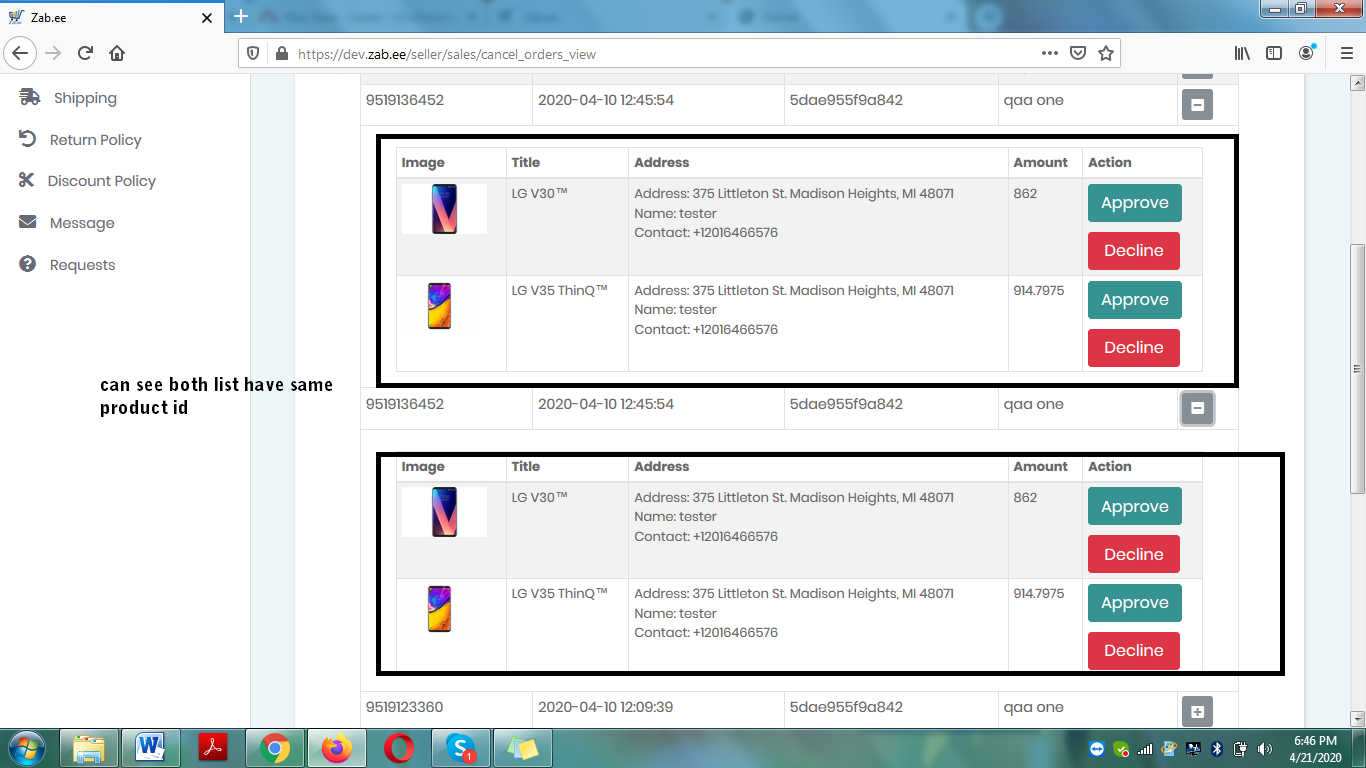Screen dimensions: 1366x768
Task: Click the scrollbar up arrow
Action: (1357, 82)
